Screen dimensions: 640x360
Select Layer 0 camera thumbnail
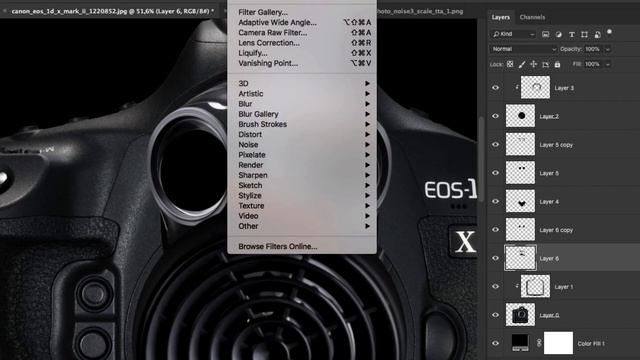[520, 315]
